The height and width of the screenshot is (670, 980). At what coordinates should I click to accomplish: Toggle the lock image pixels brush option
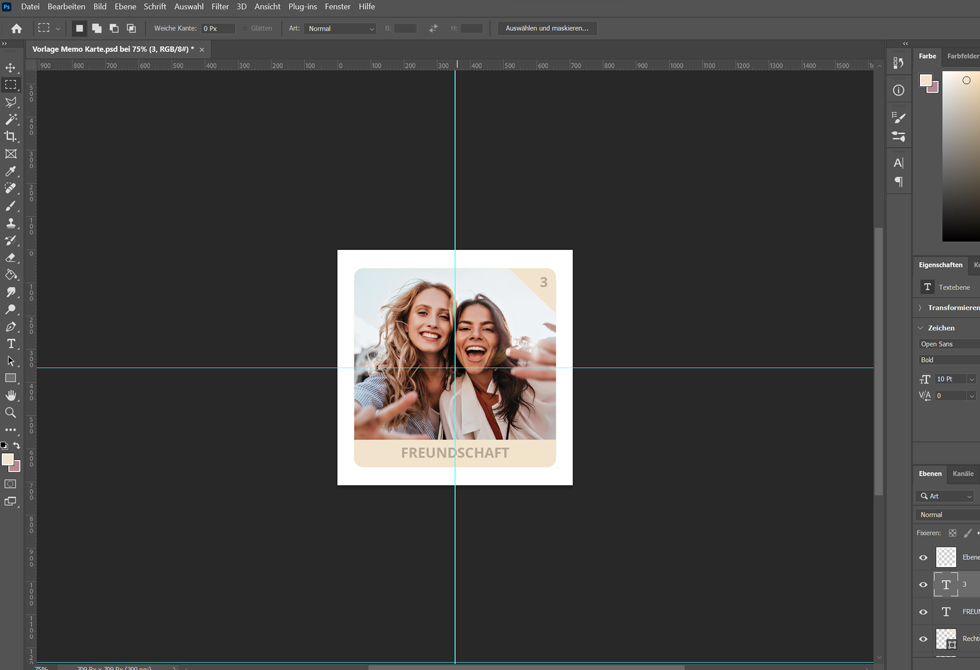pos(968,533)
